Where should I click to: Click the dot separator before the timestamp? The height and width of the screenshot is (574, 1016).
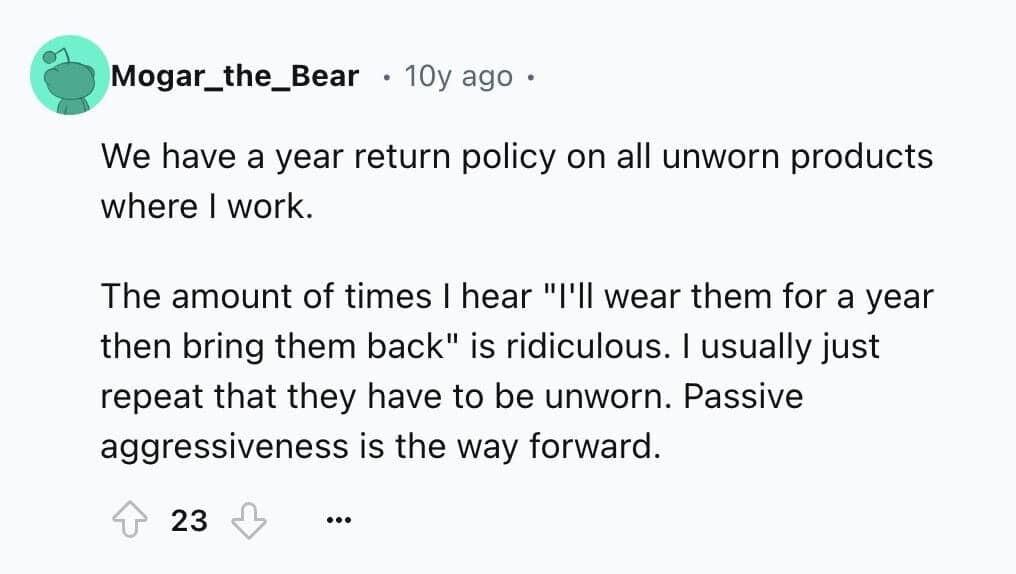[386, 76]
